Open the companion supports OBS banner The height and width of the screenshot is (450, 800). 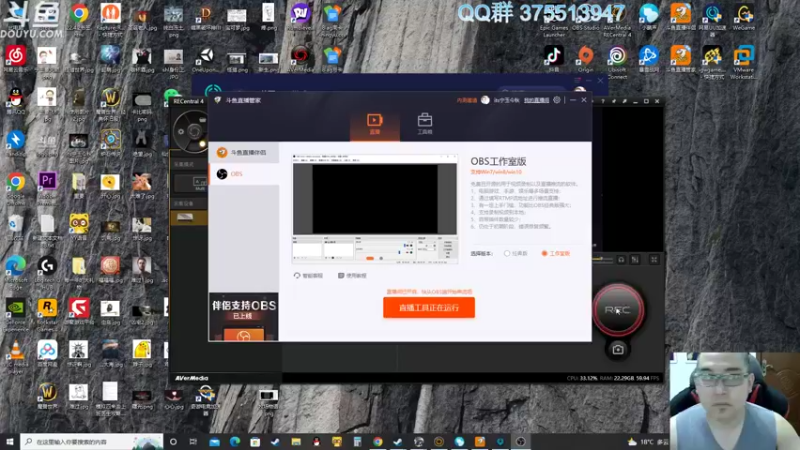244,316
